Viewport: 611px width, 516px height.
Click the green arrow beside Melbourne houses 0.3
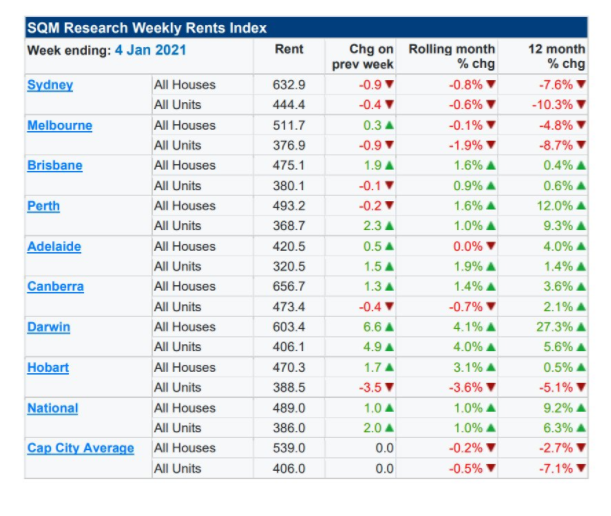click(389, 125)
